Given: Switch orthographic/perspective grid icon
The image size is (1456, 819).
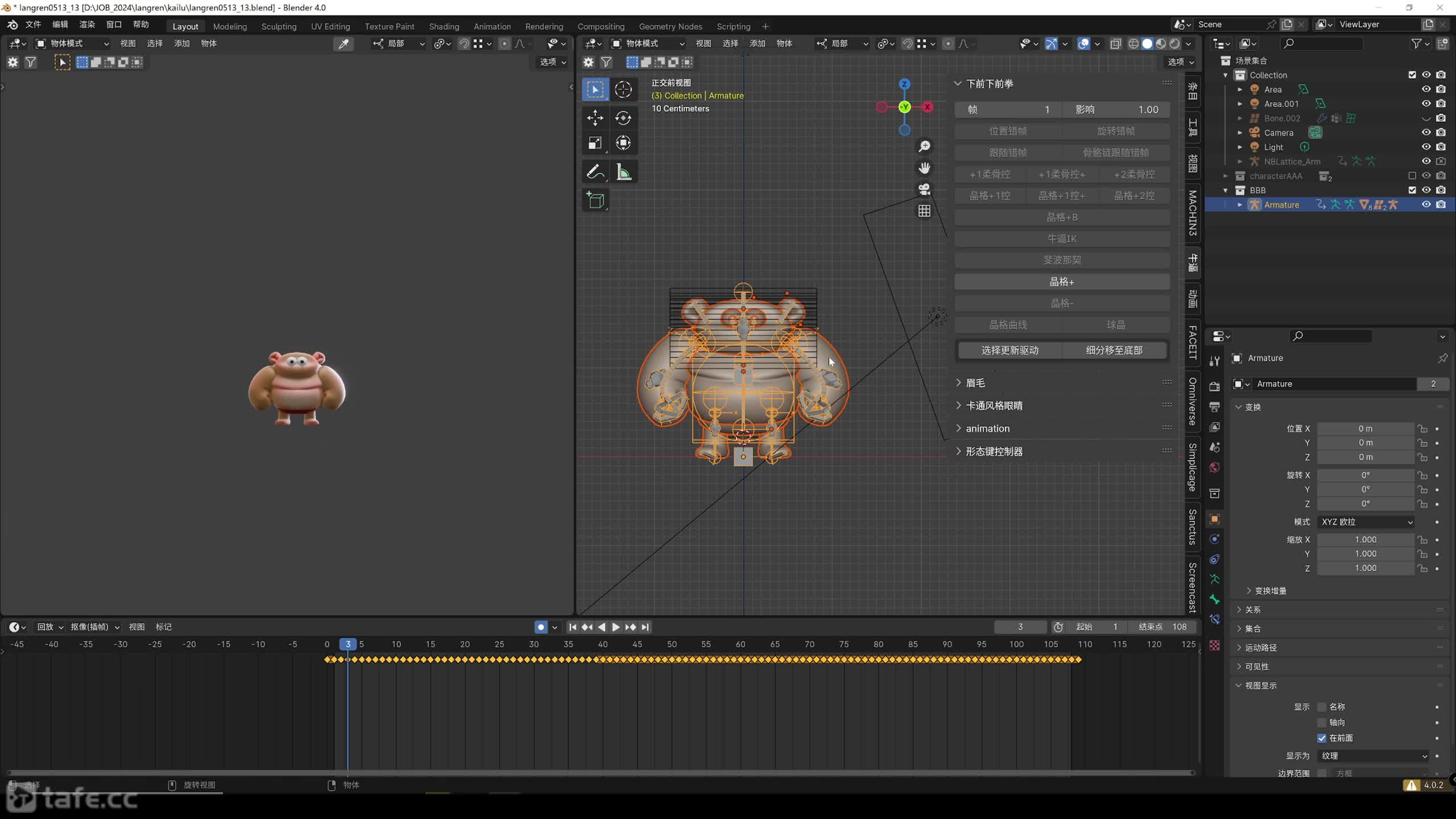Looking at the screenshot, I should click(925, 210).
